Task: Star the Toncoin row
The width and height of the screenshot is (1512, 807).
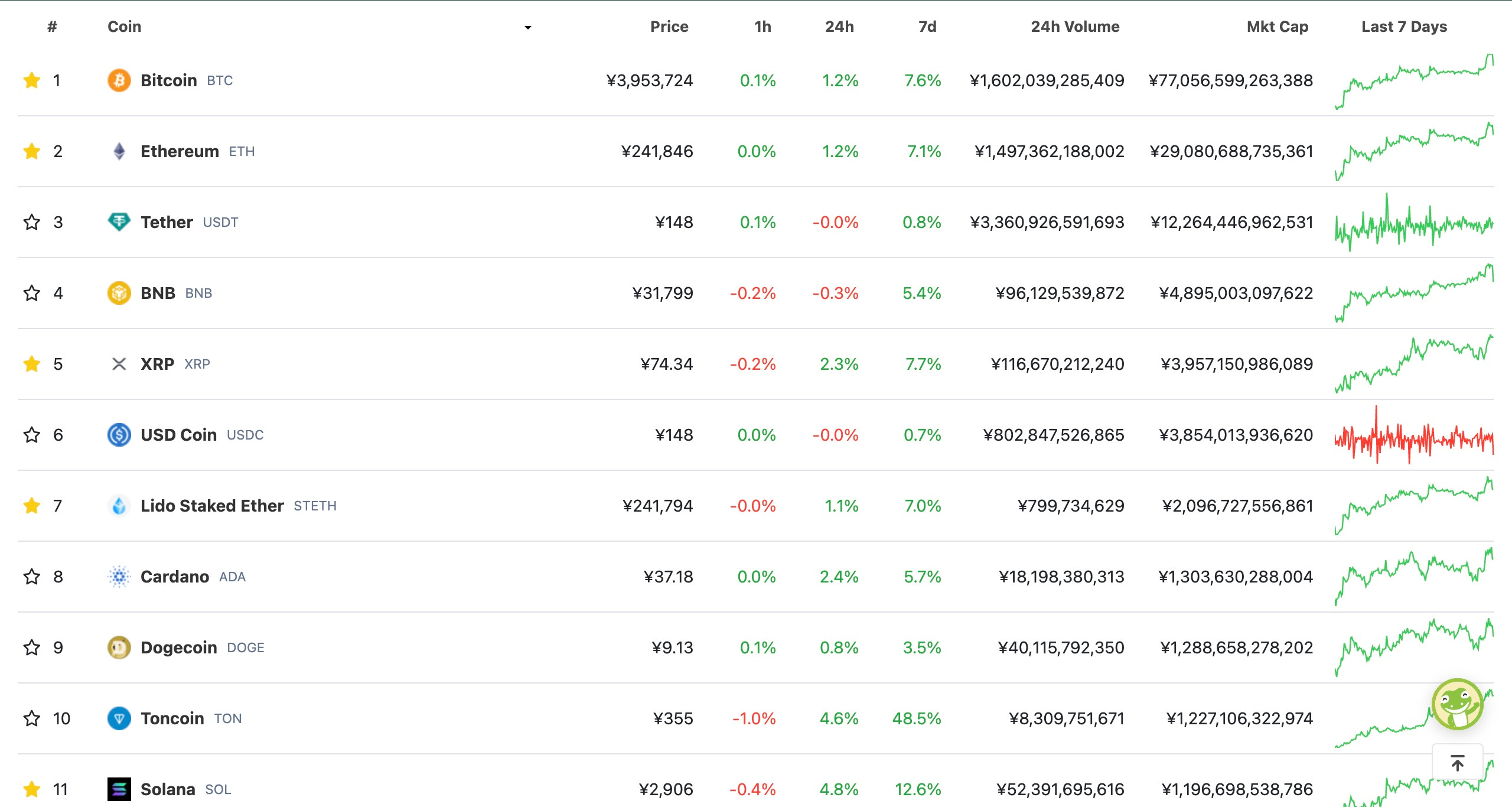Action: point(32,718)
